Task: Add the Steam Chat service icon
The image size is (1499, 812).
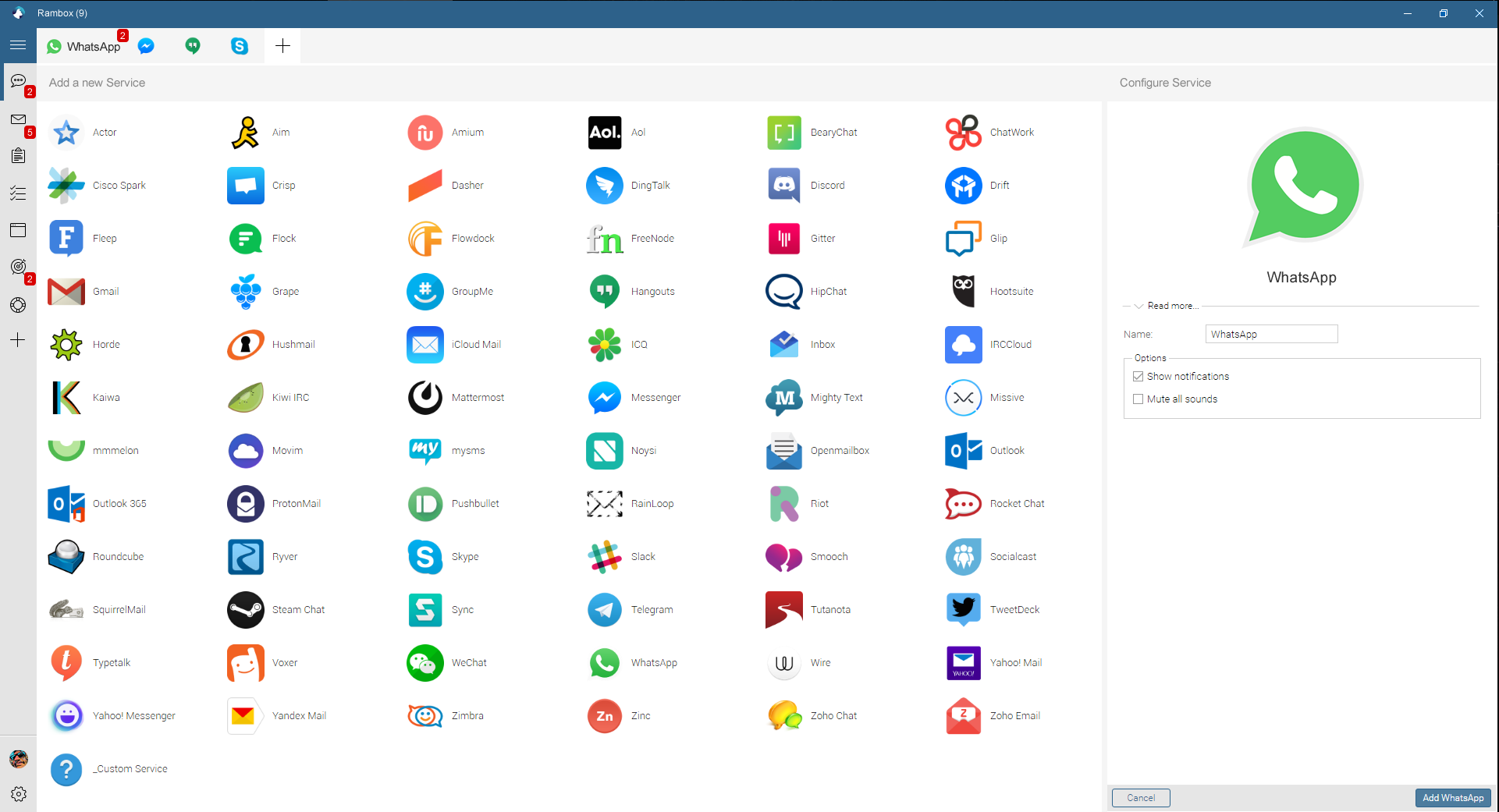Action: click(x=246, y=610)
